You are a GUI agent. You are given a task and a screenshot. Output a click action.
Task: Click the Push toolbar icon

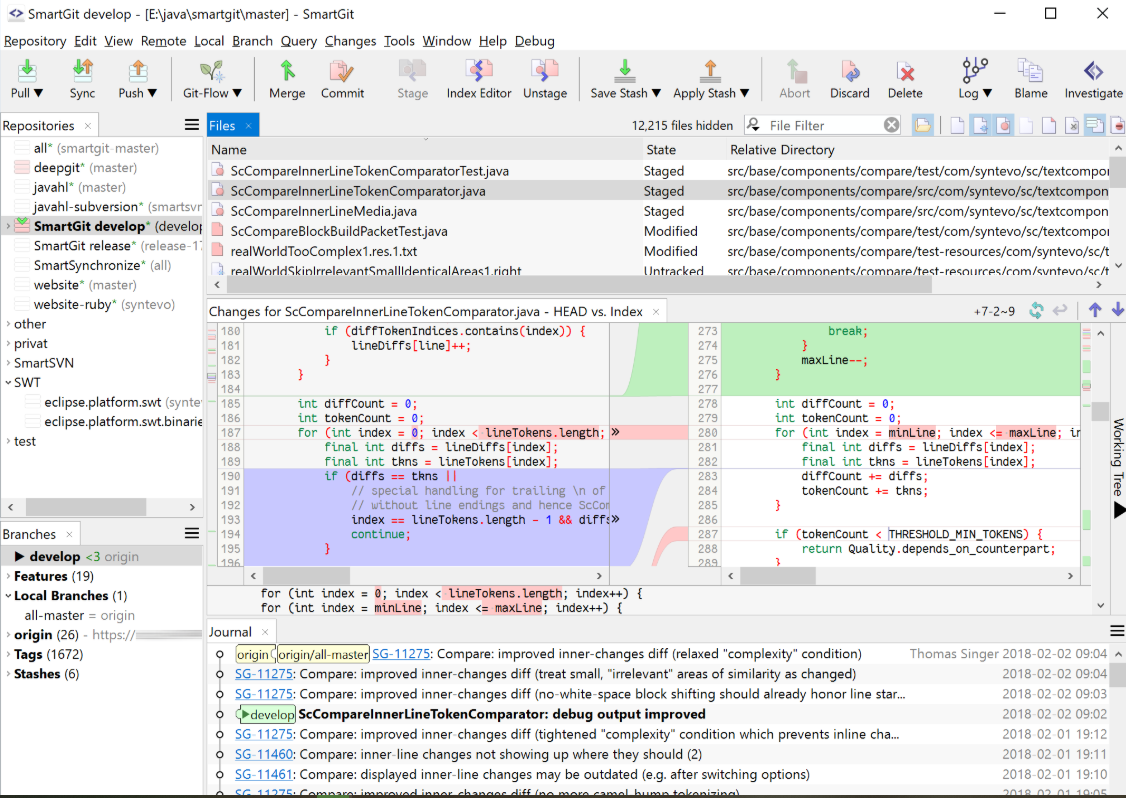pyautogui.click(x=137, y=70)
